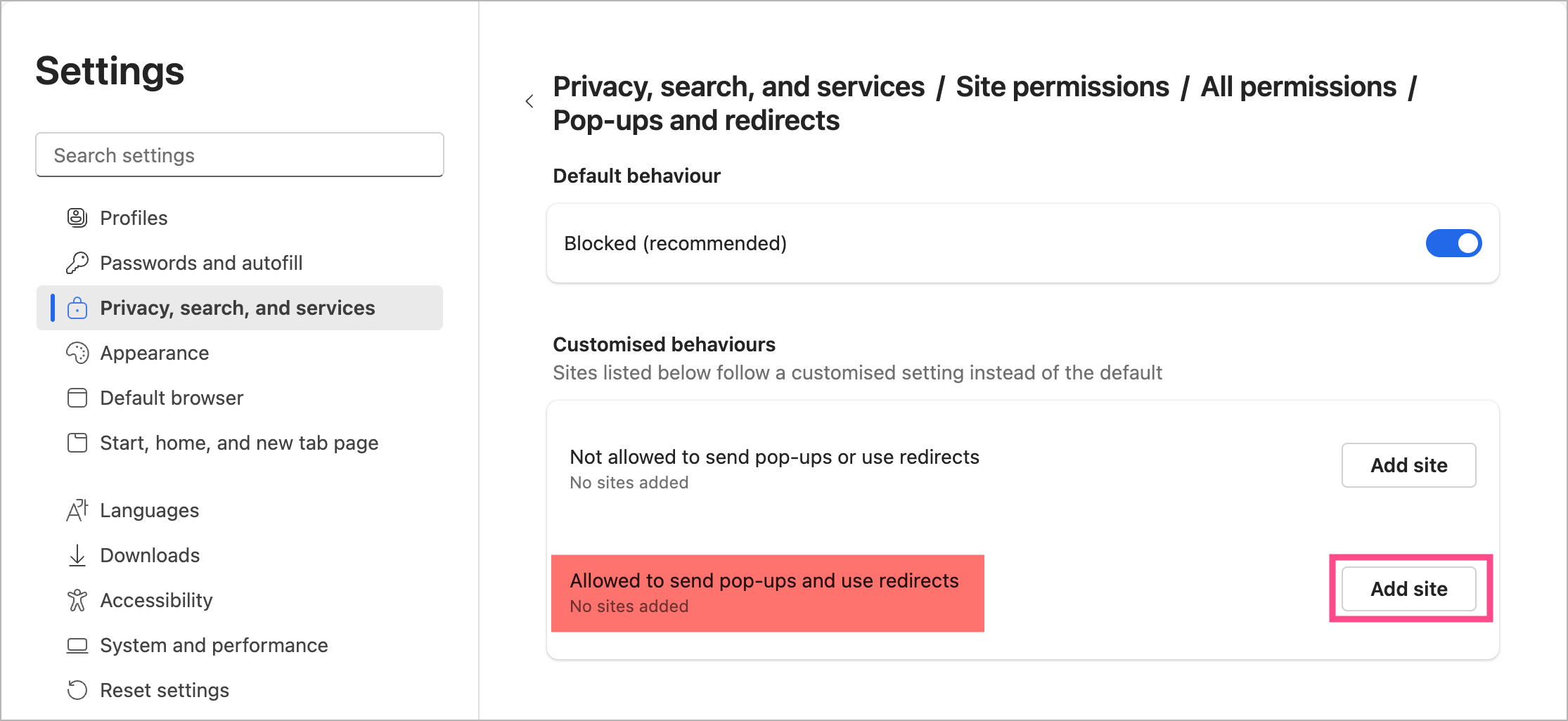
Task: Click the Profiles sidebar icon
Action: point(77,218)
